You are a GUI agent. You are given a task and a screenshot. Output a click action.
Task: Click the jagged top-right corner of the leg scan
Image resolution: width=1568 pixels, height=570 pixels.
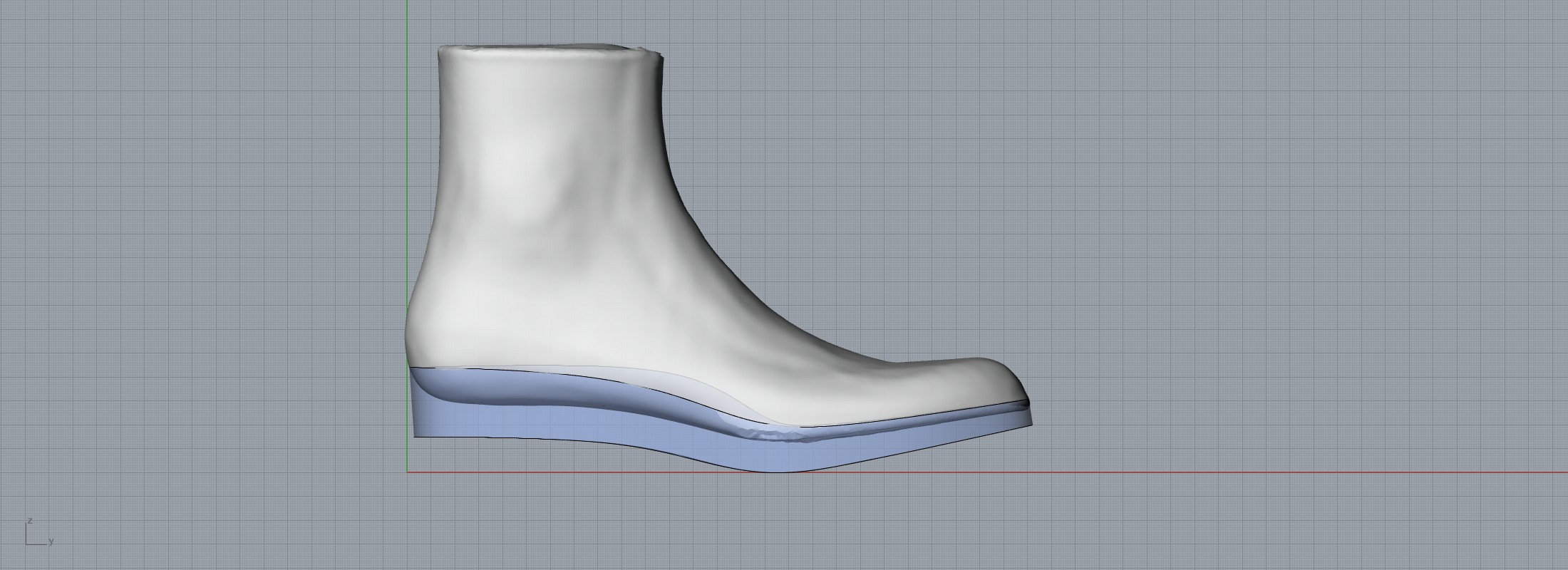pyautogui.click(x=659, y=53)
